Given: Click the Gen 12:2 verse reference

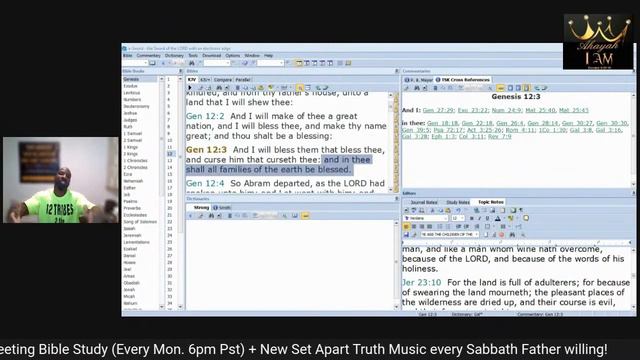Looking at the screenshot, I should pyautogui.click(x=205, y=116).
